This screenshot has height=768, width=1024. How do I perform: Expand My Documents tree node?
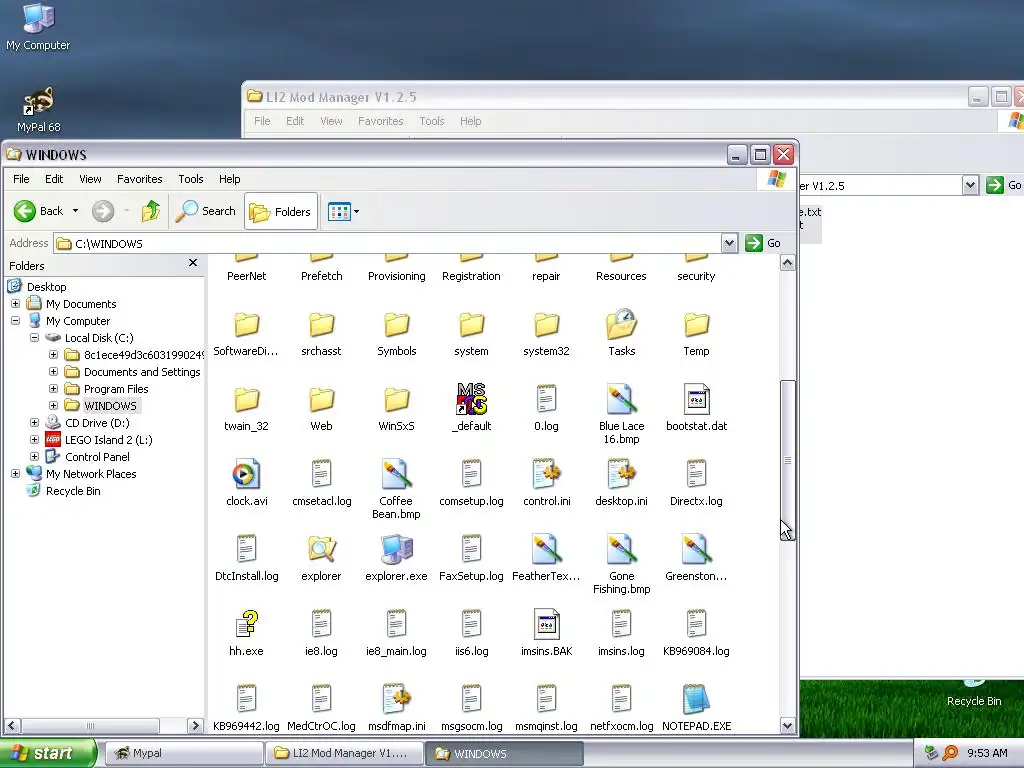tap(16, 304)
